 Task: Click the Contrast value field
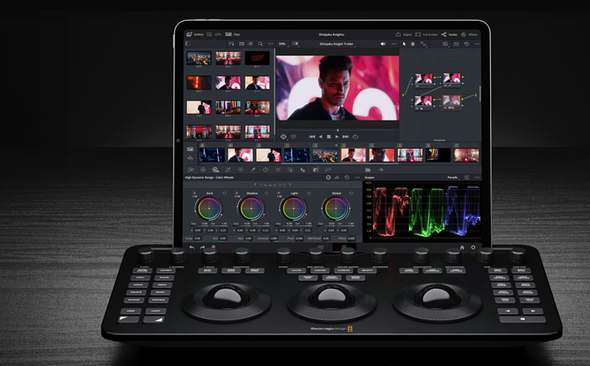point(274,238)
